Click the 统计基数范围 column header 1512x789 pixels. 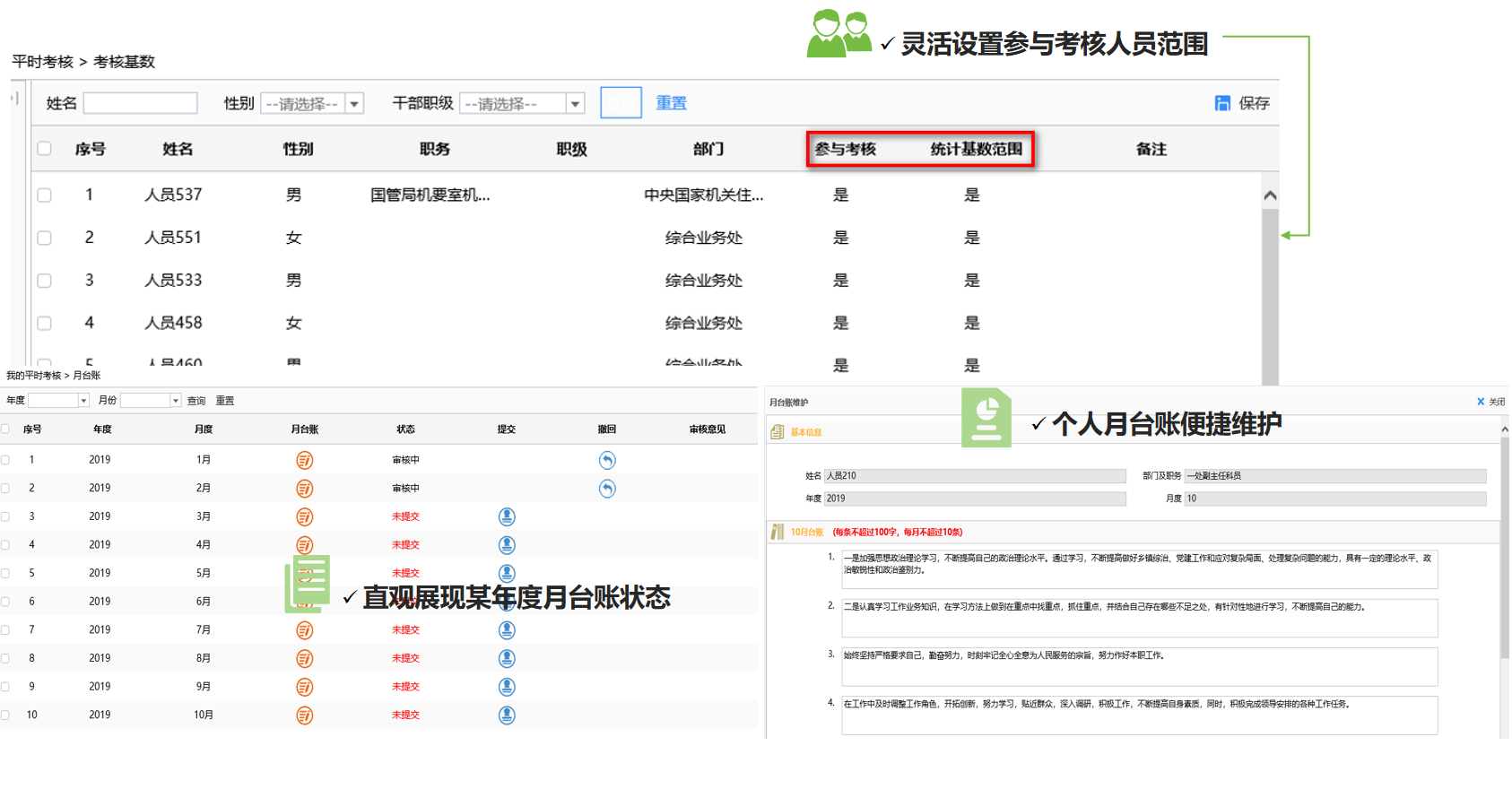pos(976,149)
